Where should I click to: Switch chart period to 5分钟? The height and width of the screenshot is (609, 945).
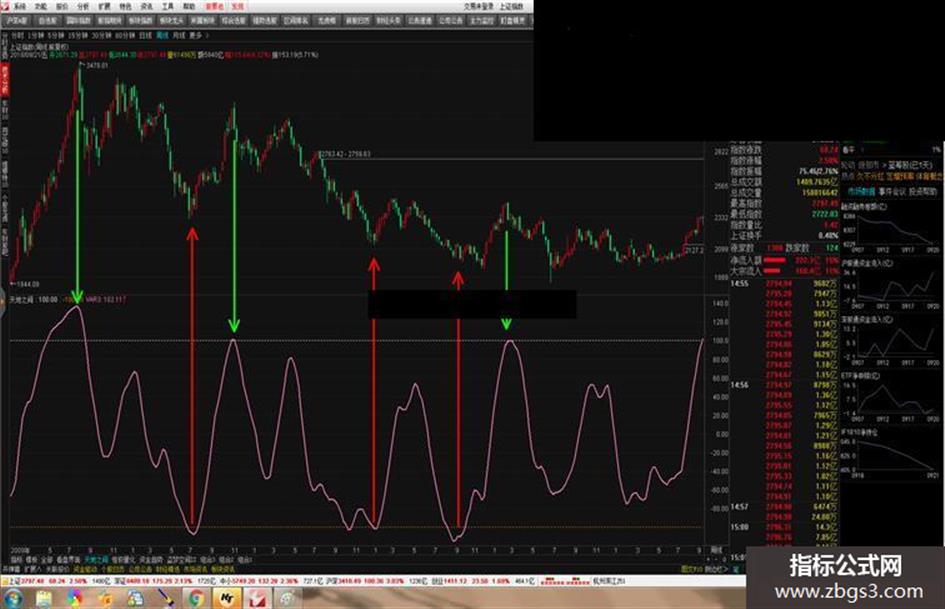[x=55, y=36]
